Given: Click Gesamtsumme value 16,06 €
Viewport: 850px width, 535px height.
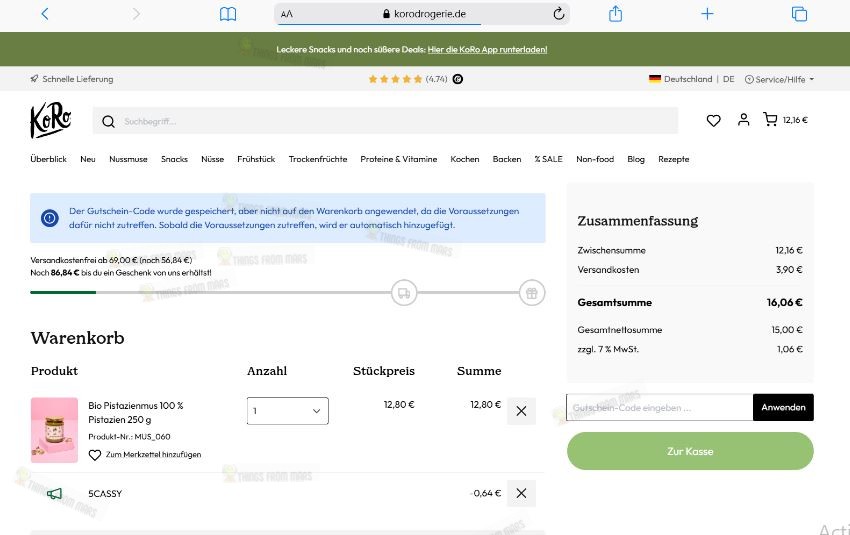Looking at the screenshot, I should click(784, 302).
